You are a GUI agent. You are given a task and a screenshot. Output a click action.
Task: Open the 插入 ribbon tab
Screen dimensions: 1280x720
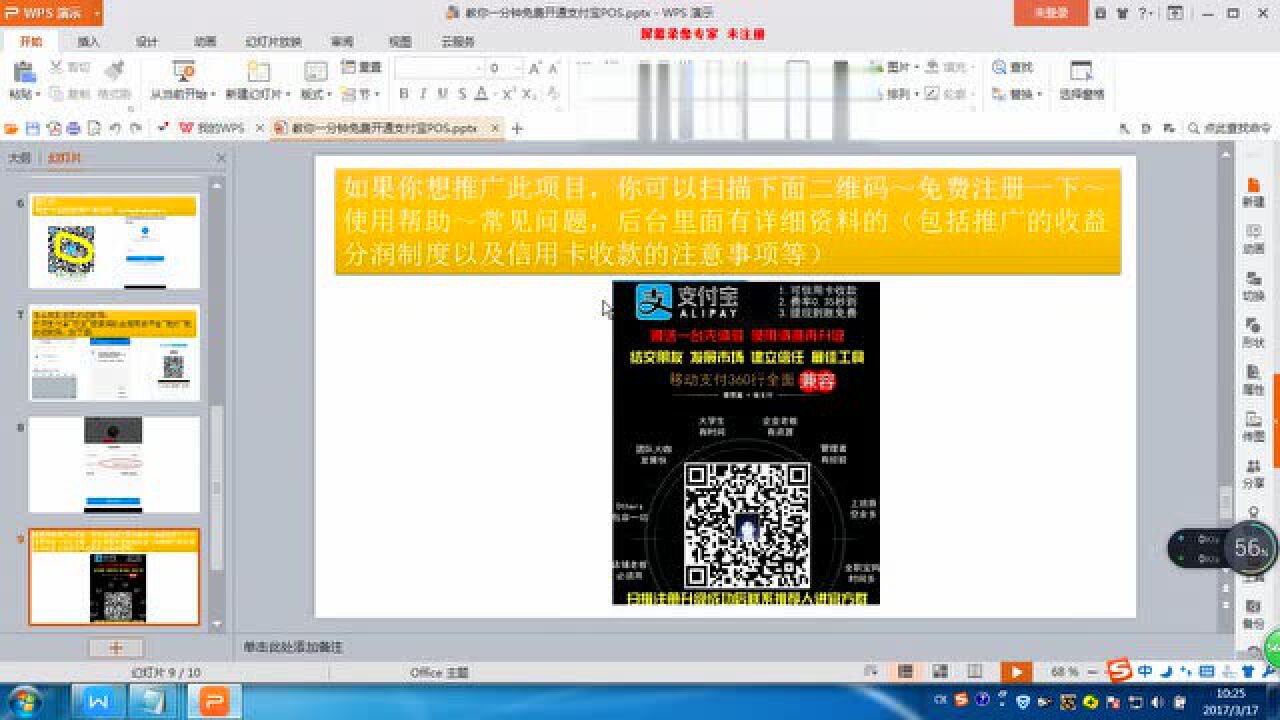(89, 42)
